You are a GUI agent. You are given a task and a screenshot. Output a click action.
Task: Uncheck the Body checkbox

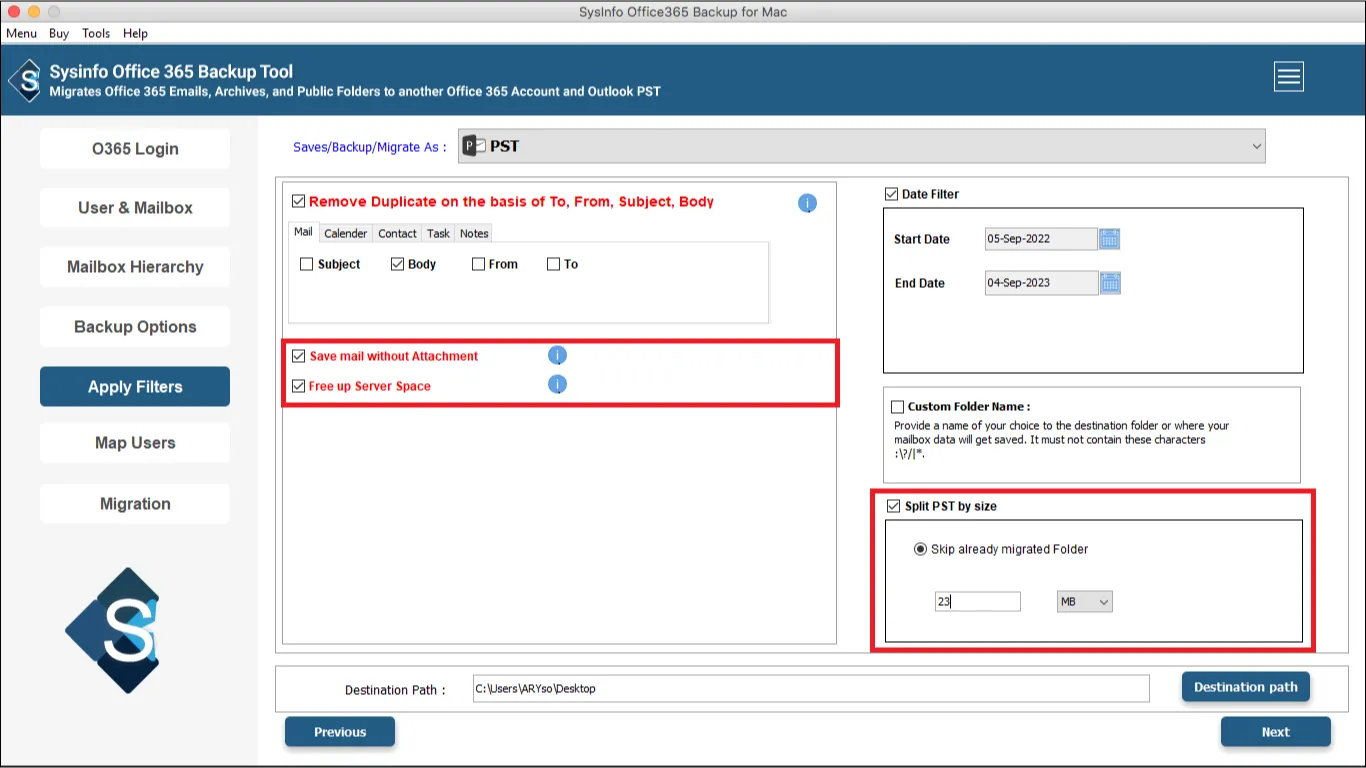tap(397, 264)
